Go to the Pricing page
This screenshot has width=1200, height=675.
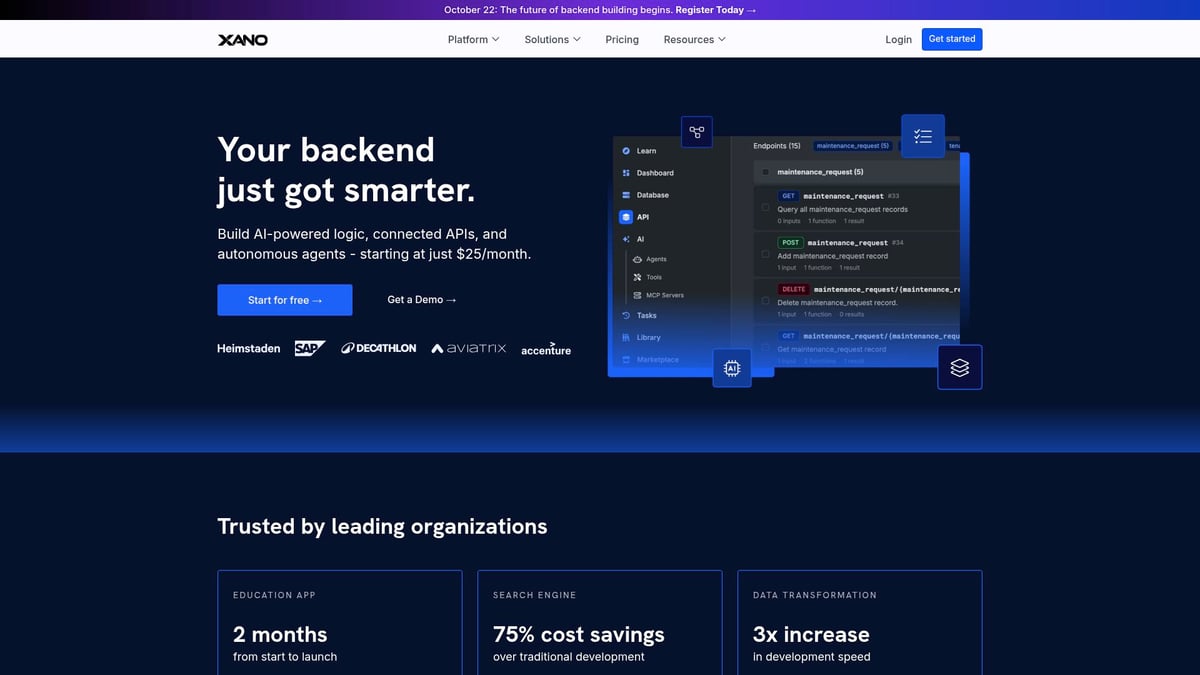[622, 40]
